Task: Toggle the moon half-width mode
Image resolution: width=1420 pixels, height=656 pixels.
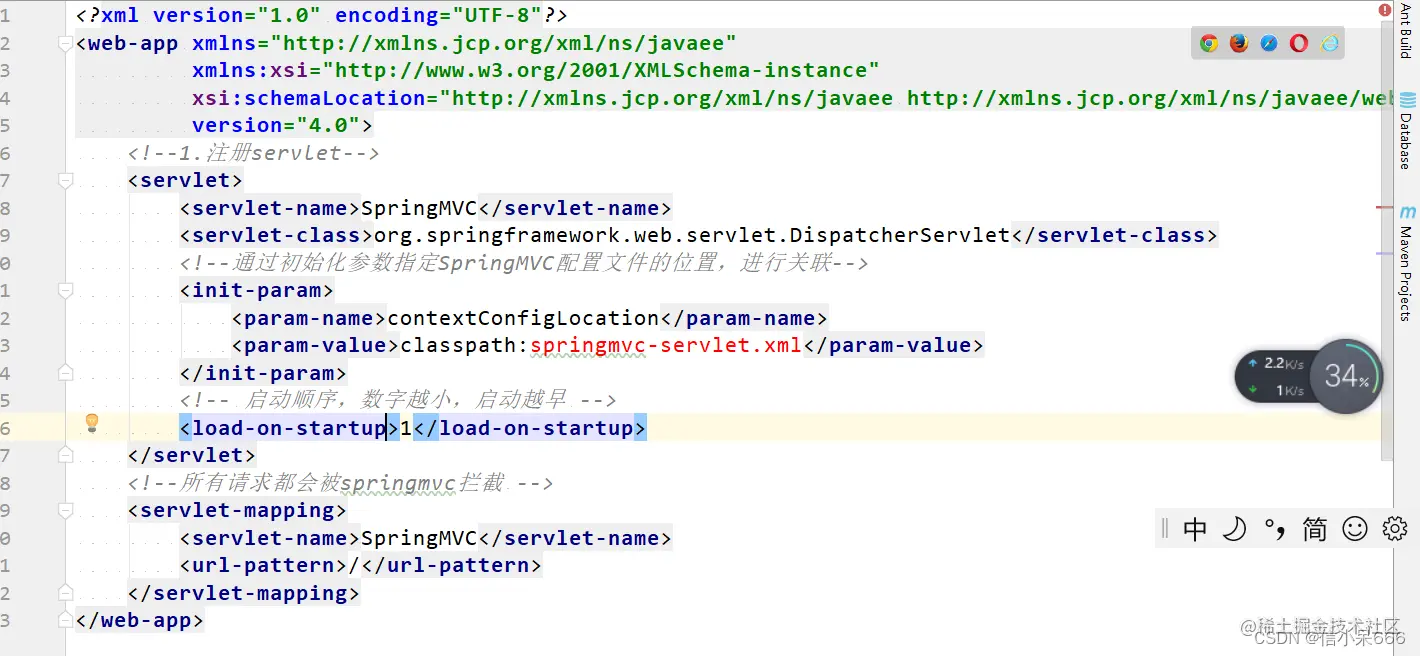Action: (1235, 529)
